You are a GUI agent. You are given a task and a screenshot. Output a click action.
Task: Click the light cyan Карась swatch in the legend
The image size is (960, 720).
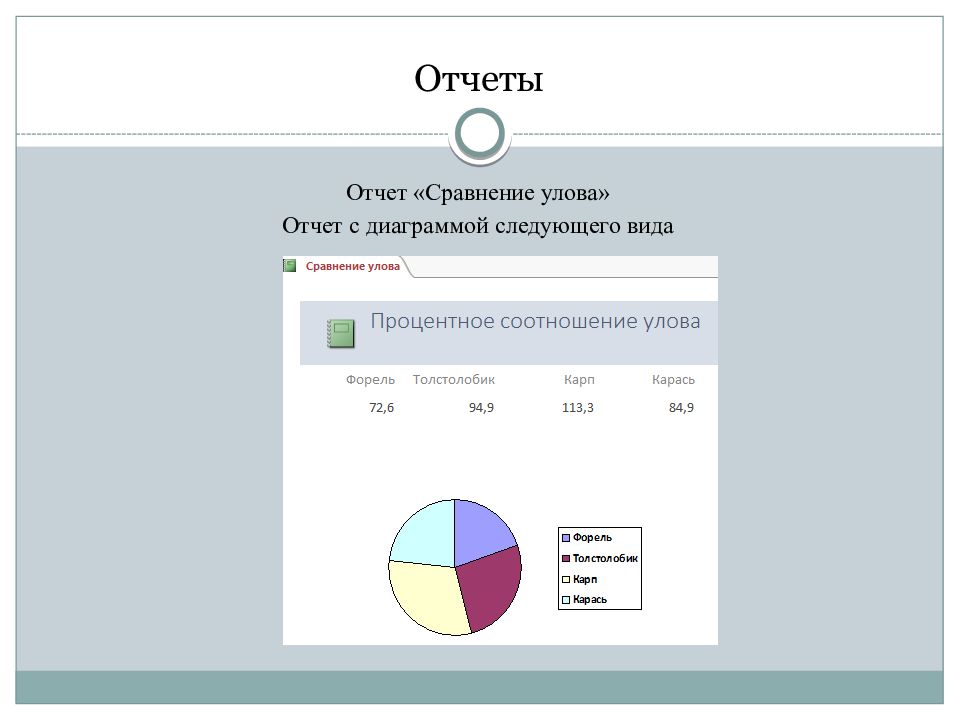[x=566, y=600]
